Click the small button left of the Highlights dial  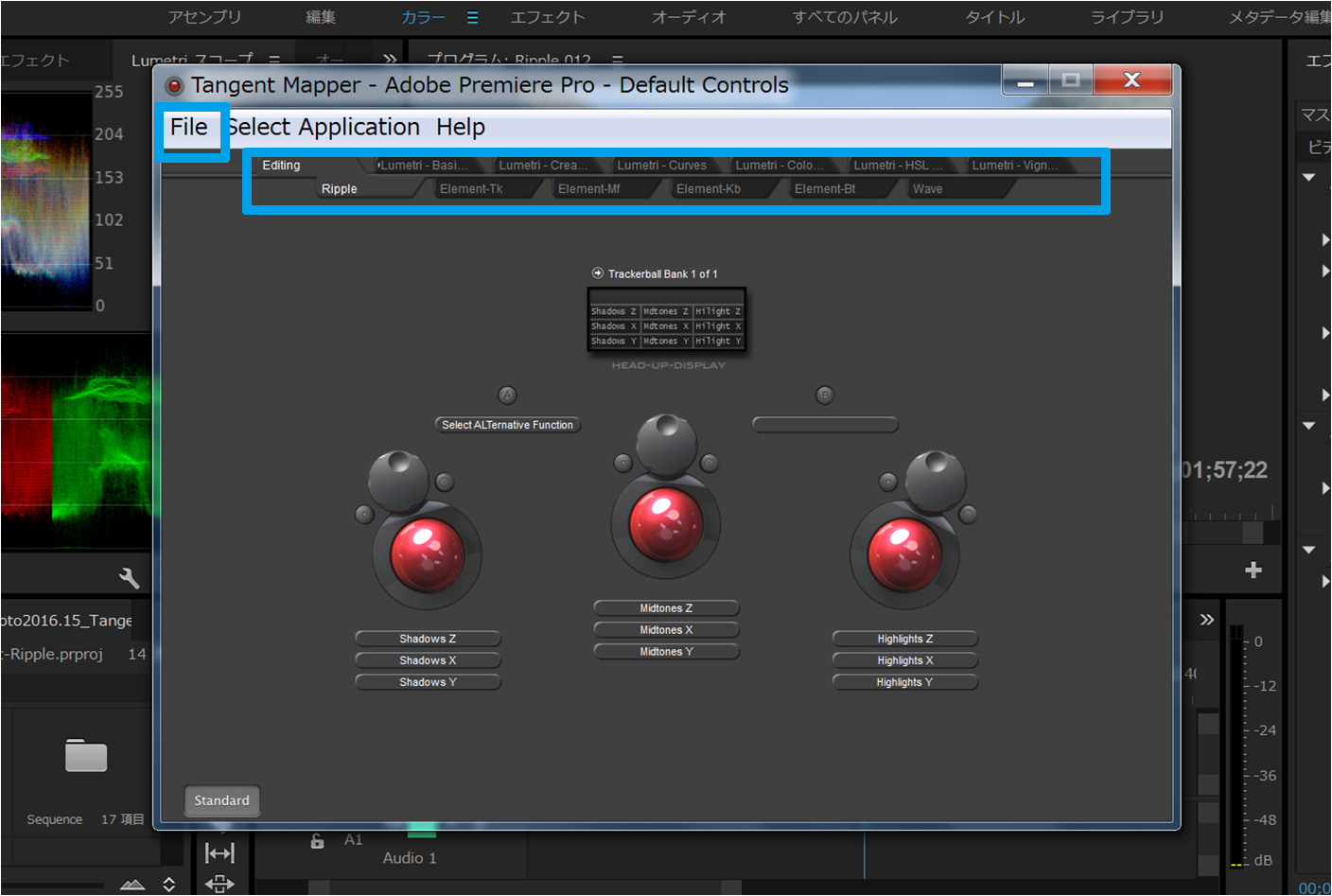[887, 483]
